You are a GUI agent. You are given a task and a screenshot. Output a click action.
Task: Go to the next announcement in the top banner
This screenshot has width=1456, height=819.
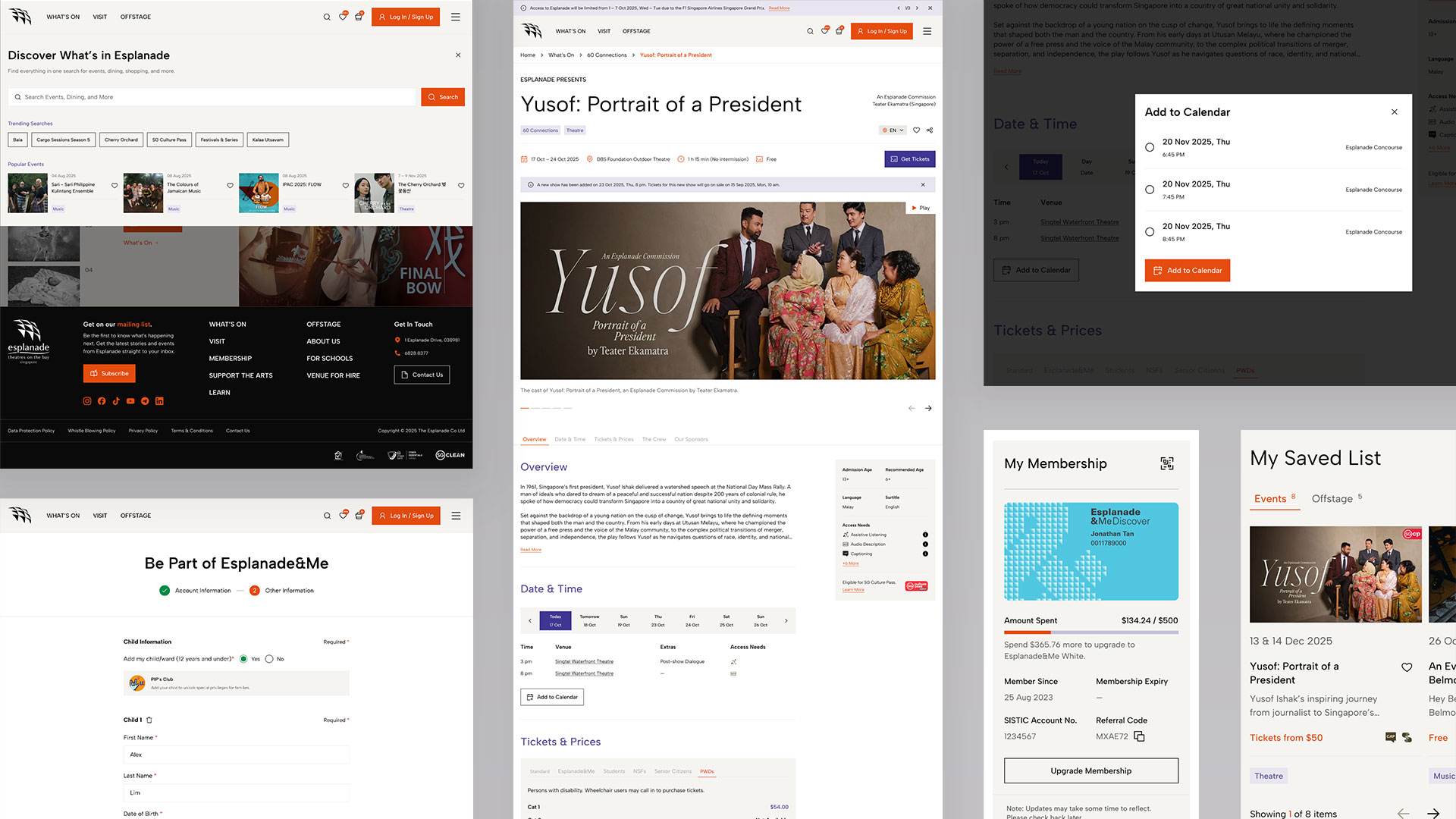[x=917, y=8]
